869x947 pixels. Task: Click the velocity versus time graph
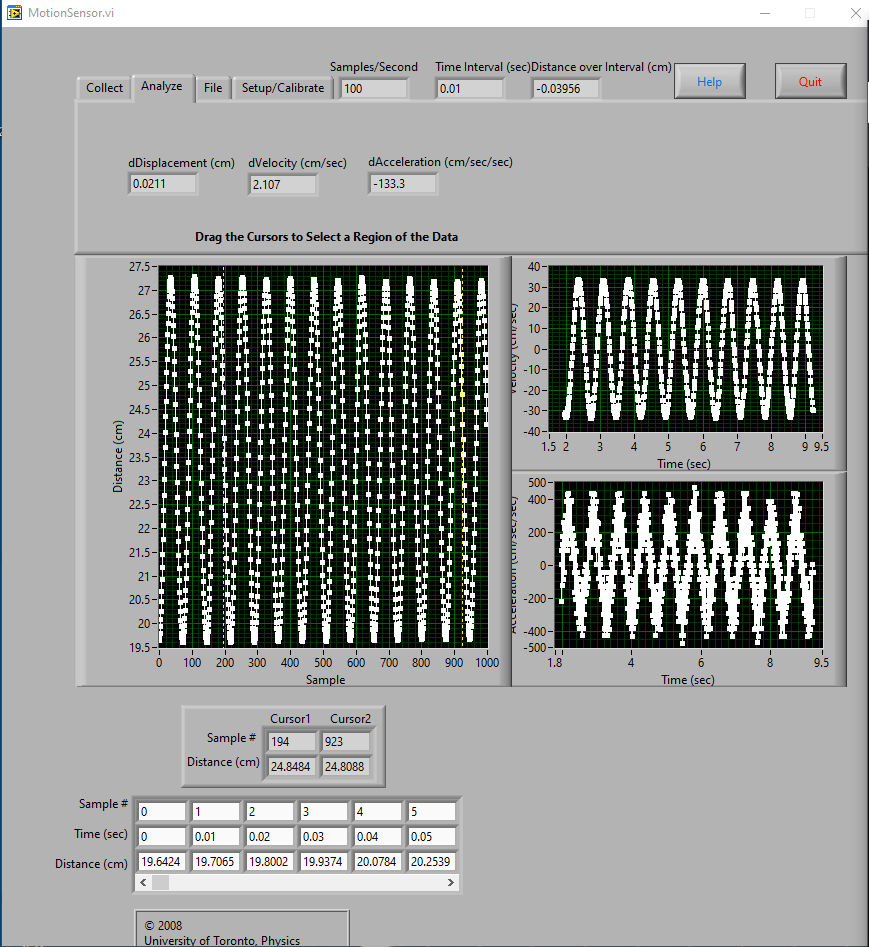tap(685, 348)
